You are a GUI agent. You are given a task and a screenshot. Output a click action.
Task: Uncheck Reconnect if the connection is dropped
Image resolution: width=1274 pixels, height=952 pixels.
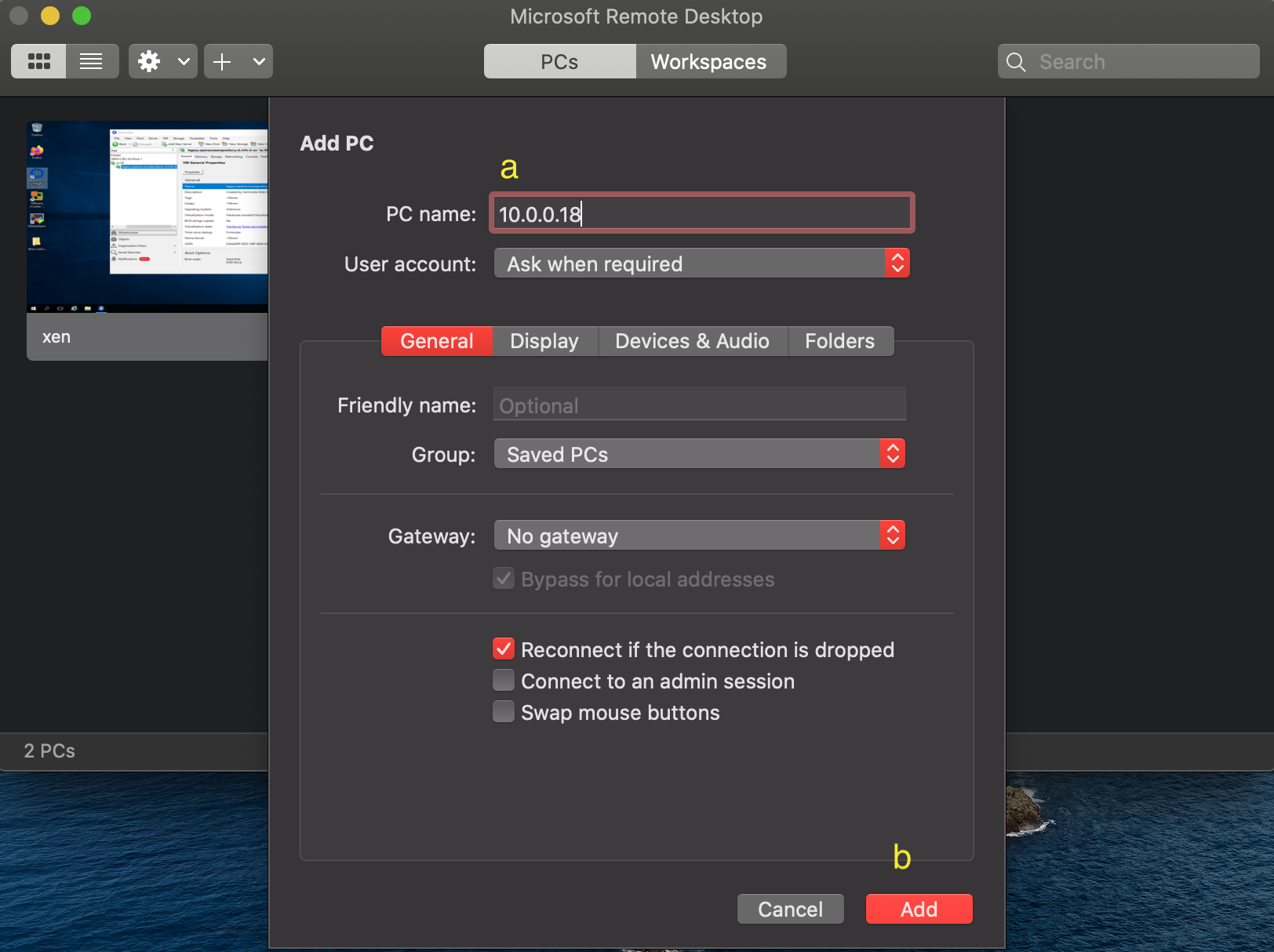tap(504, 649)
